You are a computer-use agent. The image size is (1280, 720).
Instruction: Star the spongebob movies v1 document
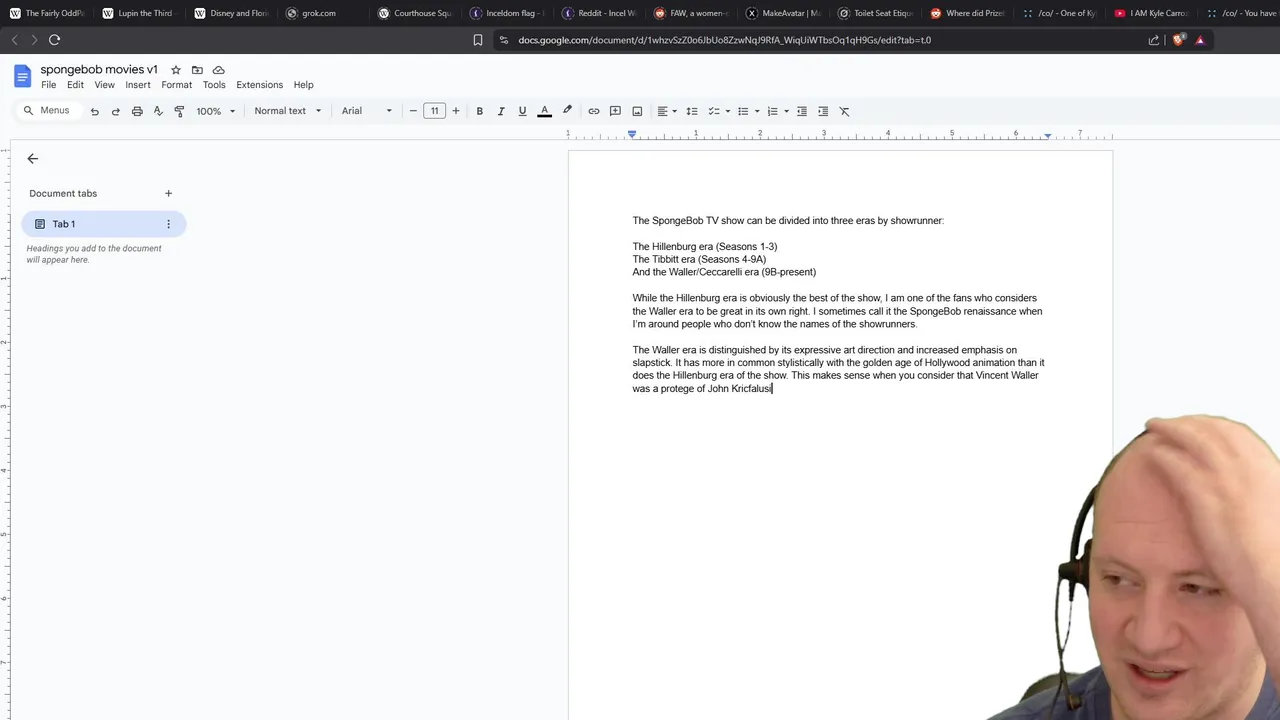click(x=176, y=70)
